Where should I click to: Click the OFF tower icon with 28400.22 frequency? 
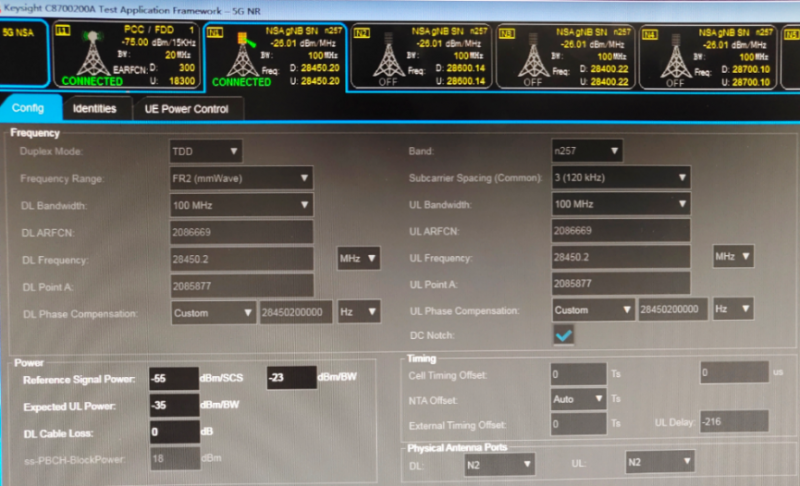coord(531,58)
